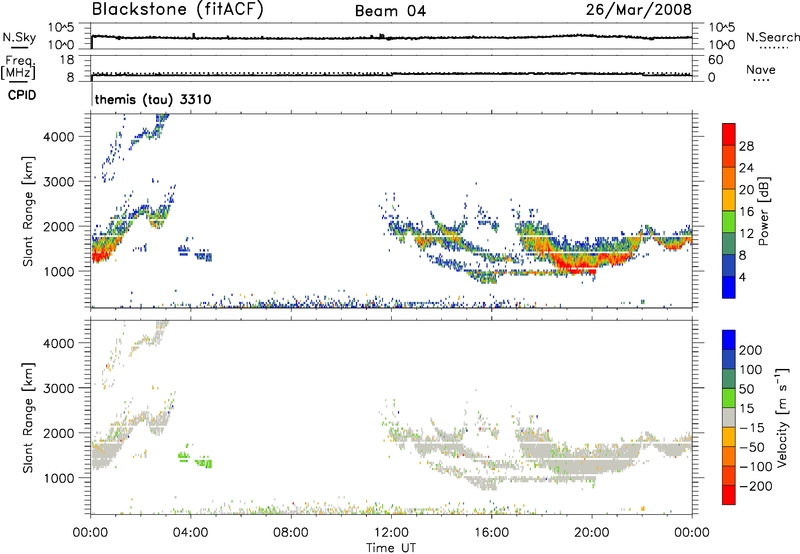The height and width of the screenshot is (554, 800).
Task: Click the '4000' tick of the power panel
Action: (59, 137)
